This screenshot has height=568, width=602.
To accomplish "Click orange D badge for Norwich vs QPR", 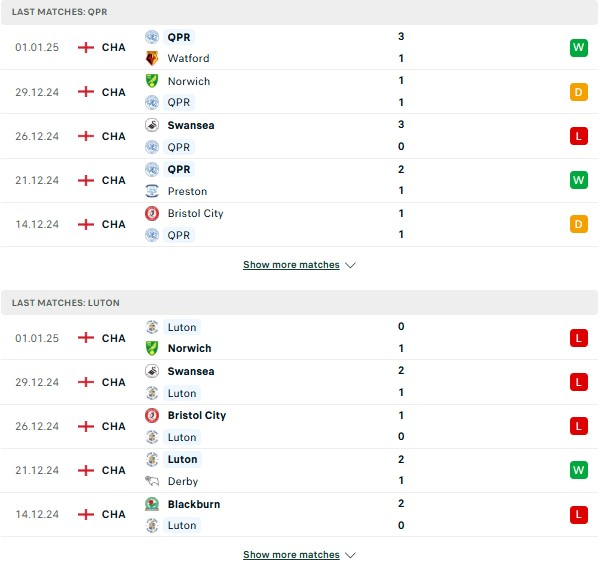I will tap(578, 92).
